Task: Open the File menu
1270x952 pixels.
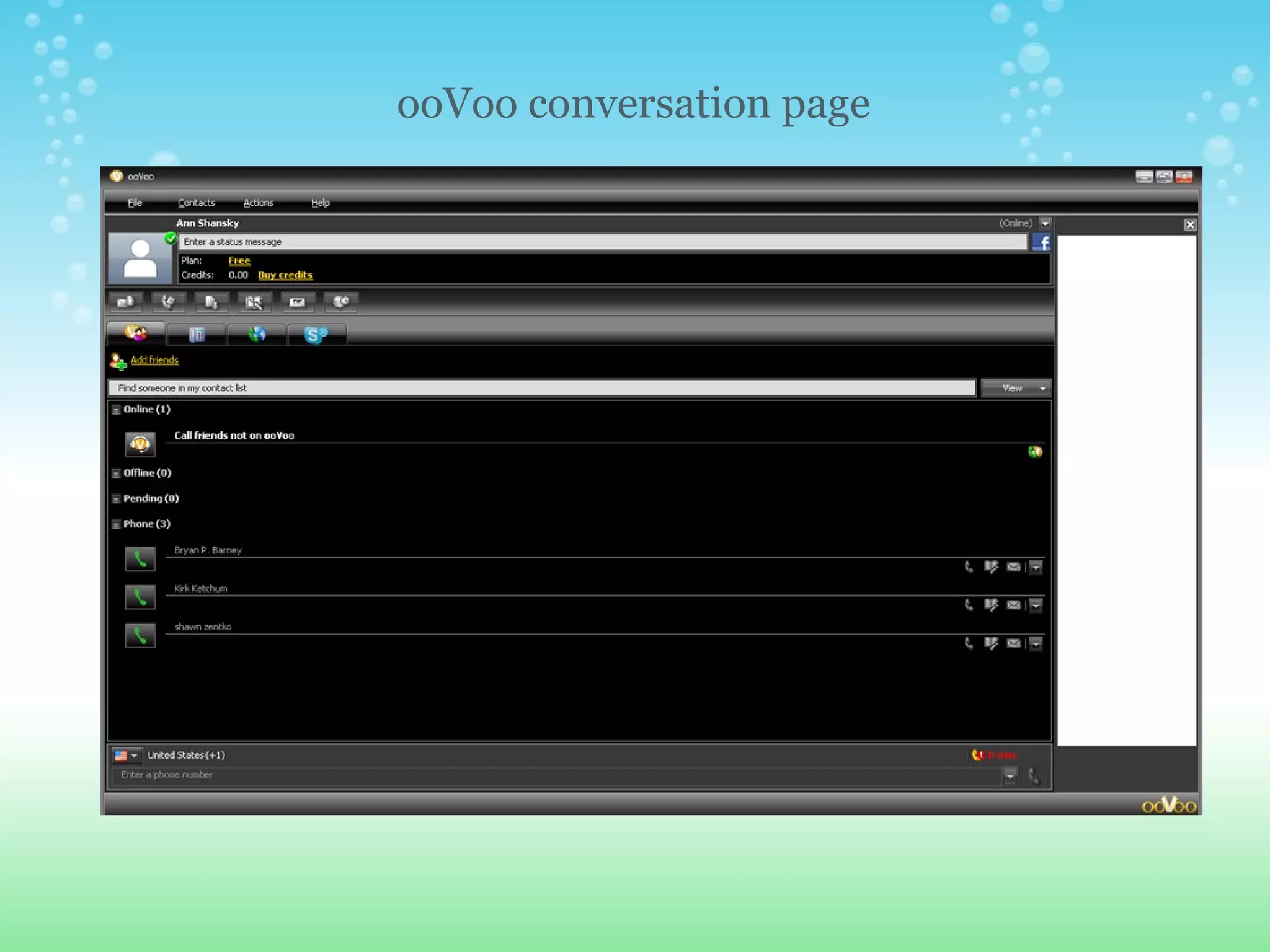Action: [x=135, y=203]
